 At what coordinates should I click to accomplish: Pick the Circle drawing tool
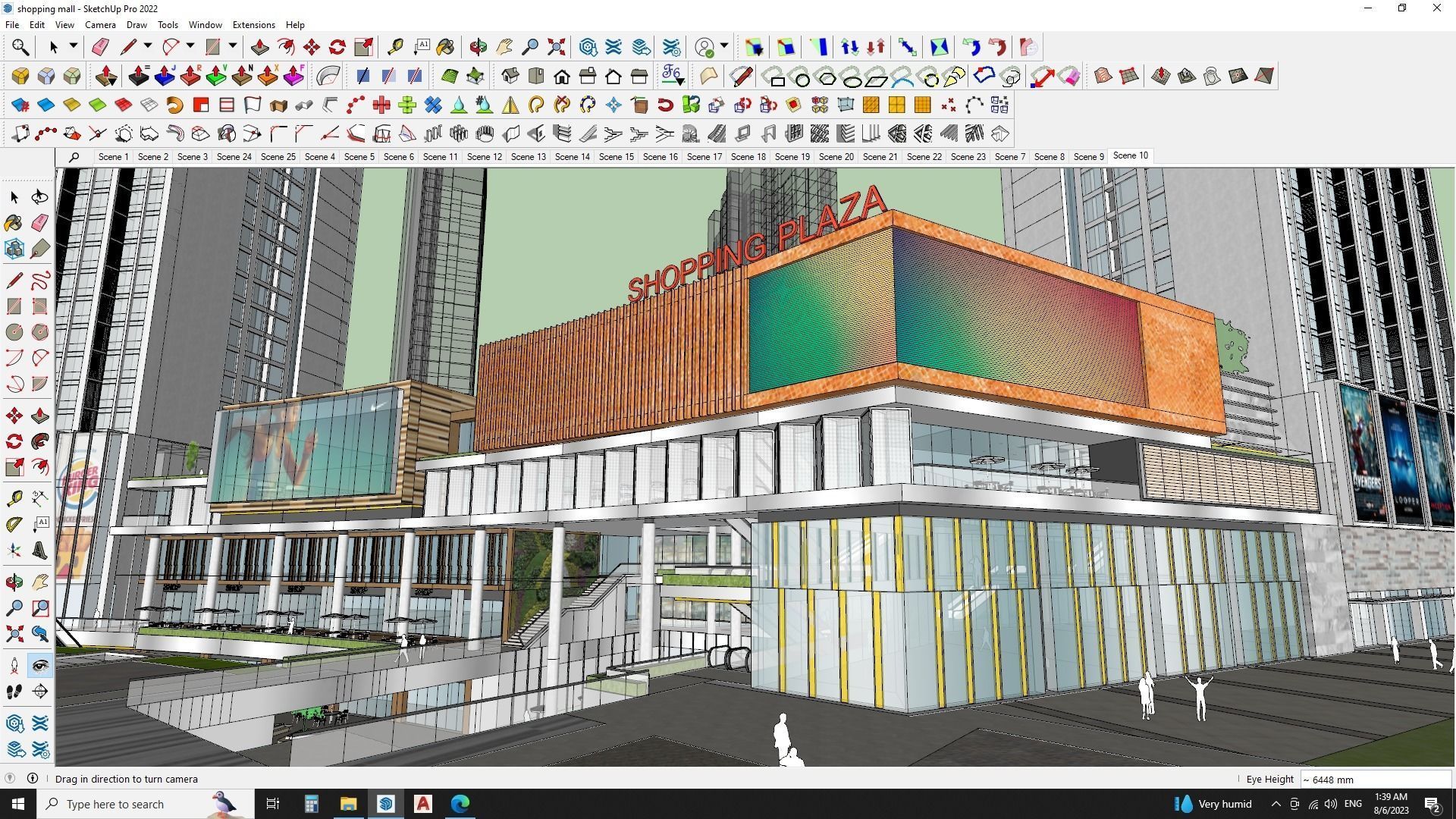point(14,332)
